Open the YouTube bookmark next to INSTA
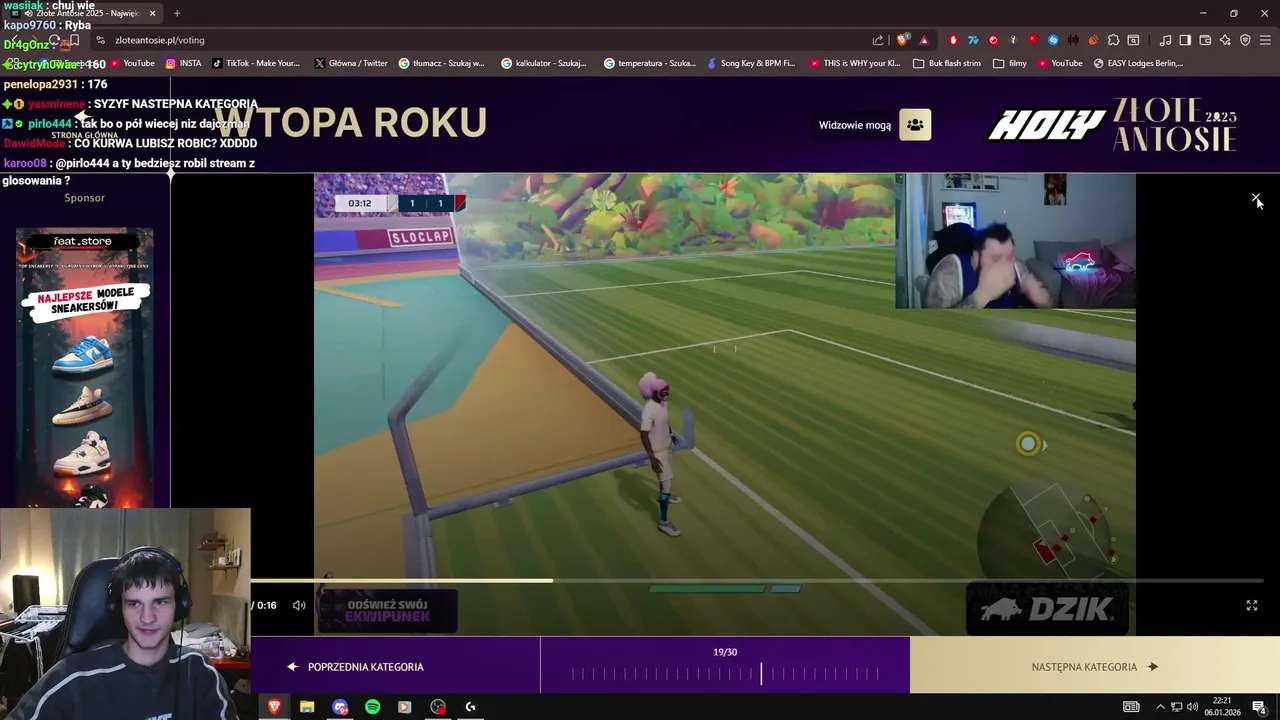Screen dimensions: 1280x720 132,63
